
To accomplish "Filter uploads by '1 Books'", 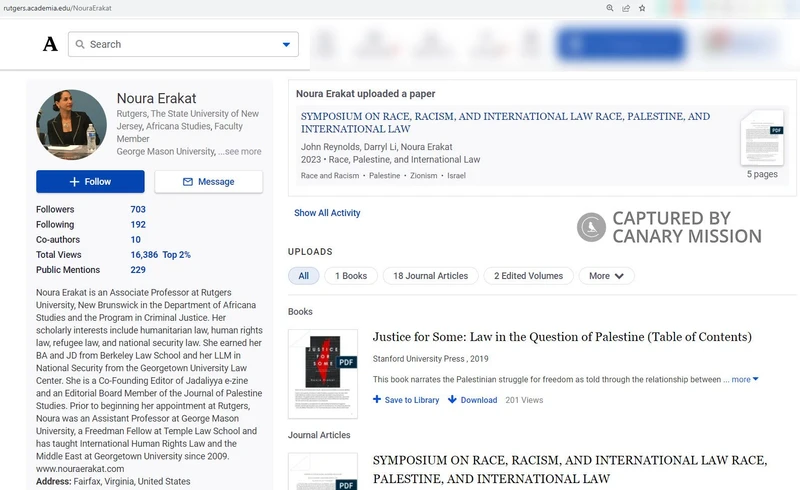I will click(351, 276).
